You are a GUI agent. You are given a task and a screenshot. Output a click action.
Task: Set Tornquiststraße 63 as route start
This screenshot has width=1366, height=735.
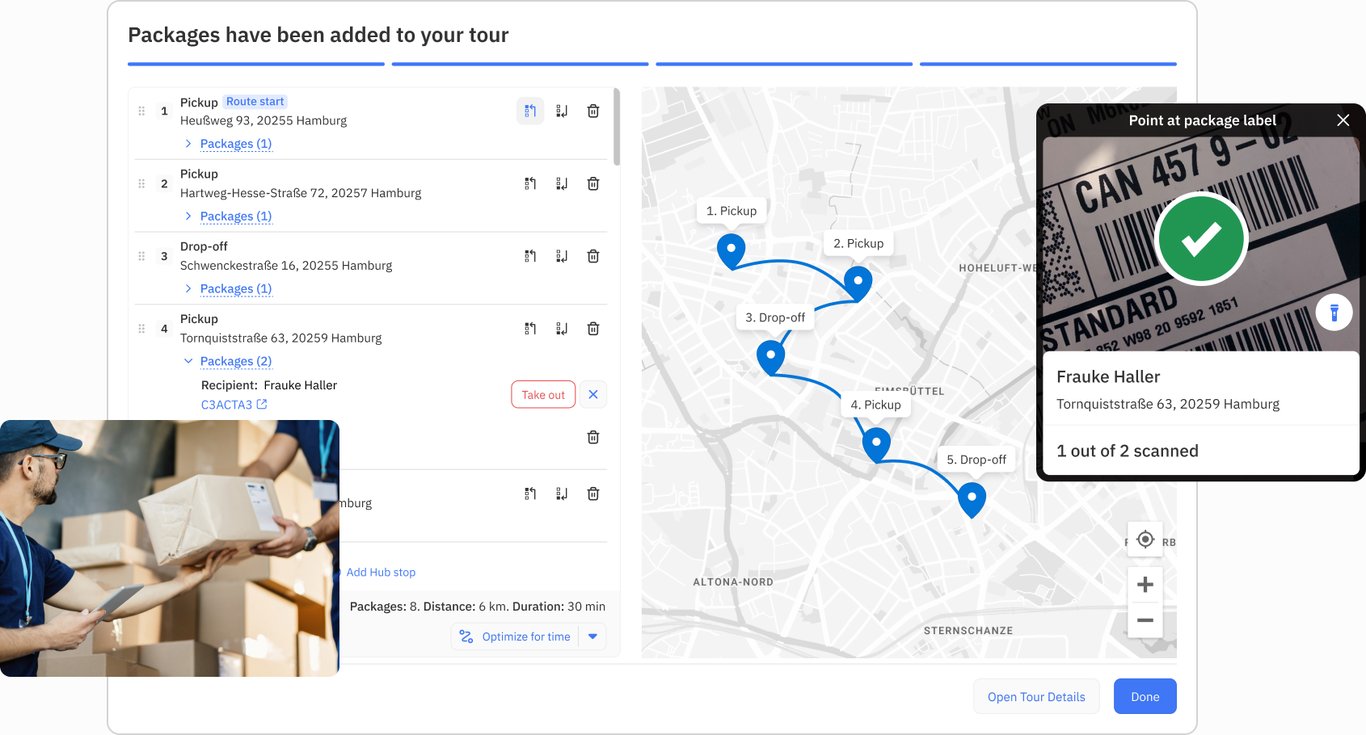click(530, 328)
